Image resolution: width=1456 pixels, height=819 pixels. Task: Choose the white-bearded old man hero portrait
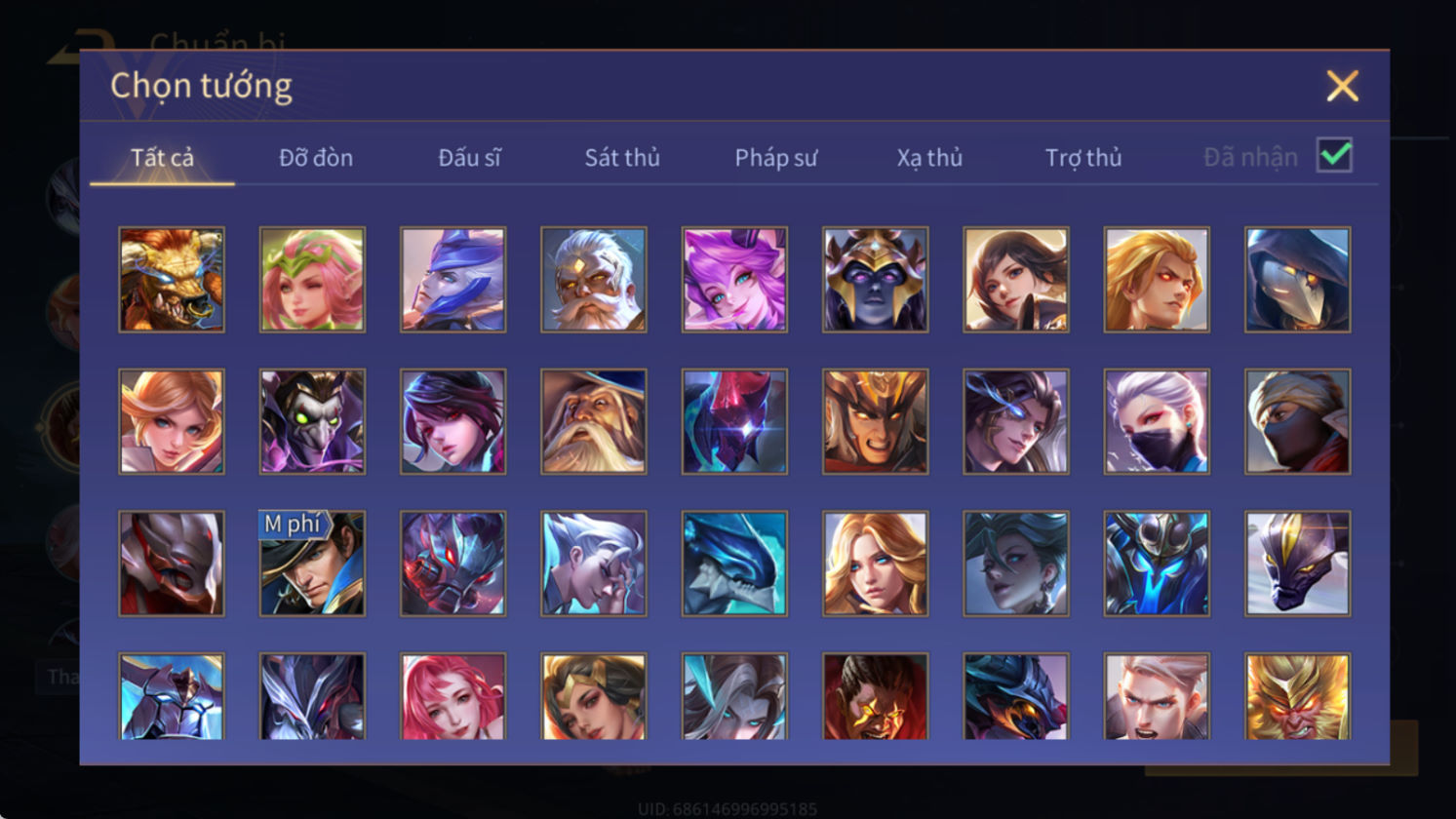(x=594, y=280)
